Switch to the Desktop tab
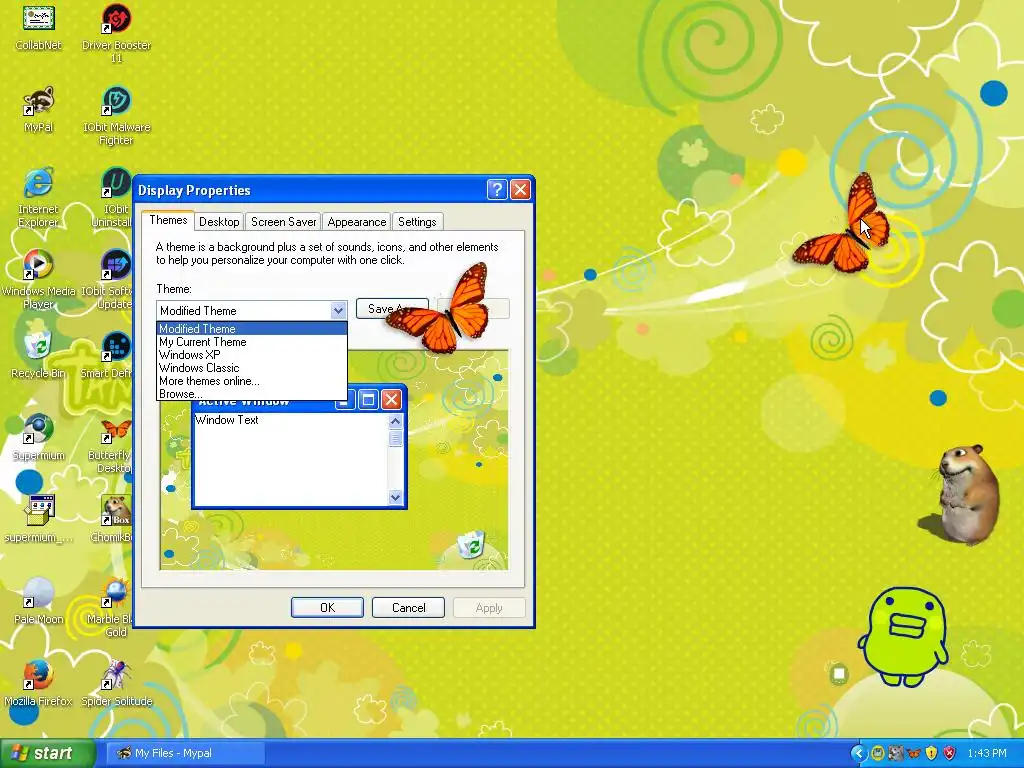Viewport: 1024px width, 768px height. (x=219, y=222)
